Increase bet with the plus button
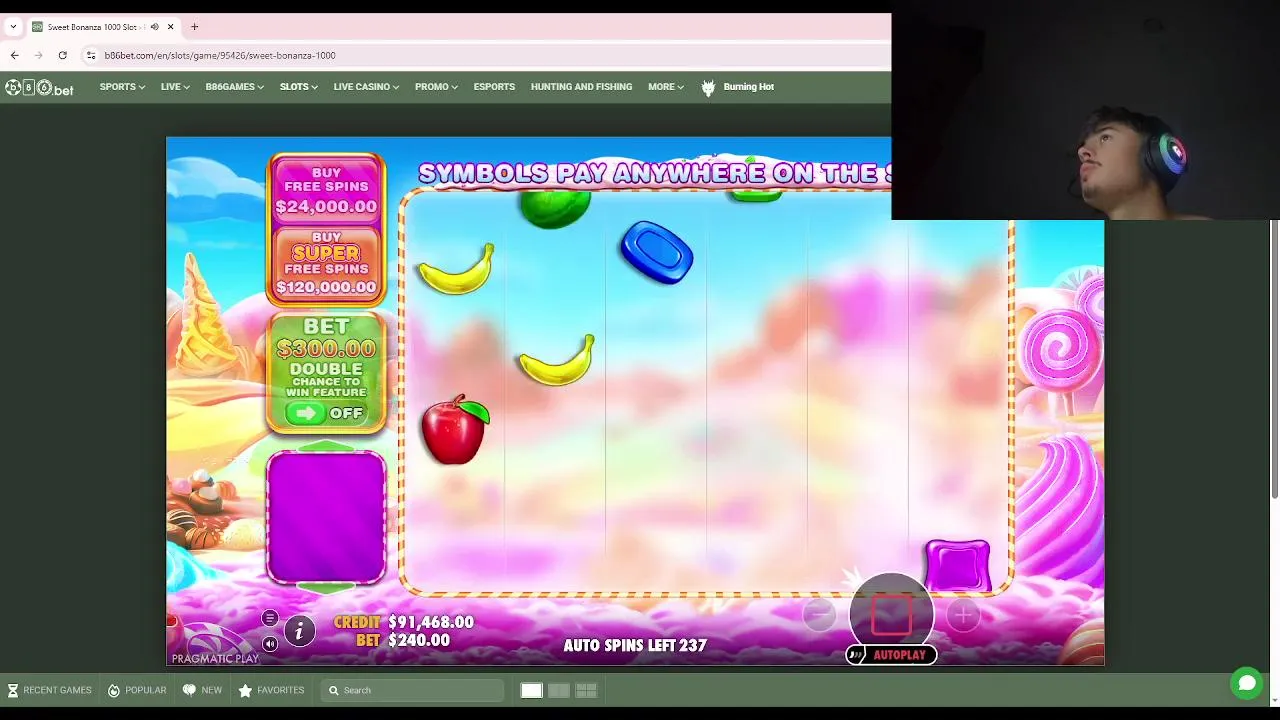Screen dimensions: 1280x720 [963, 615]
